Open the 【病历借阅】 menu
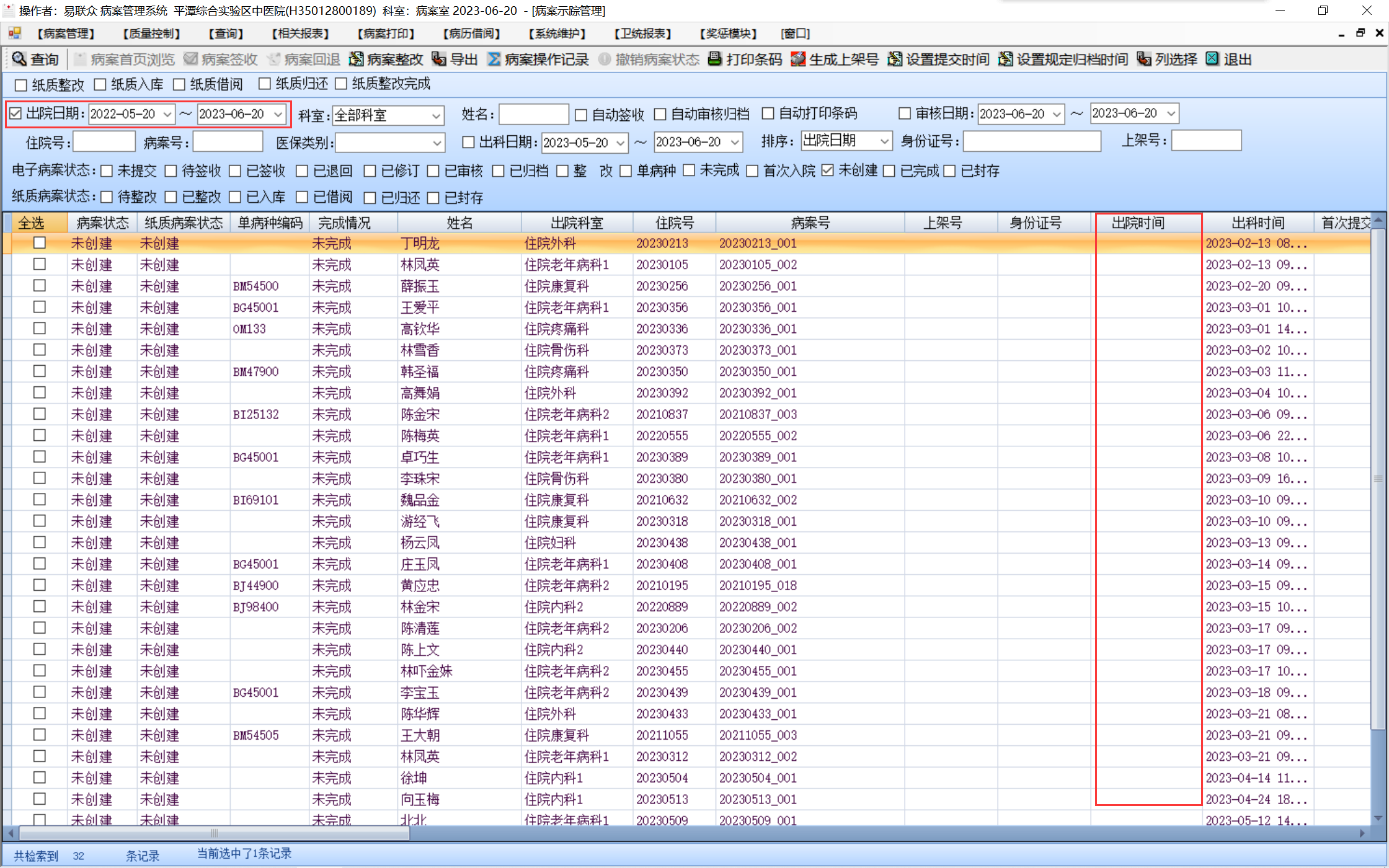The width and height of the screenshot is (1389, 868). coord(471,33)
